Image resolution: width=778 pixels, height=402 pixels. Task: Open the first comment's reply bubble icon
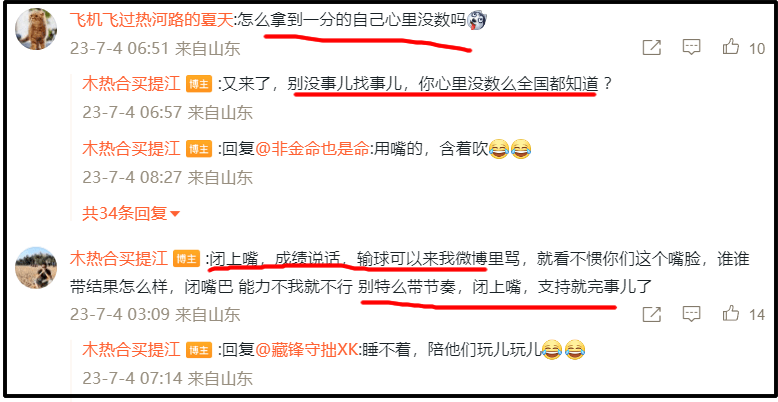click(691, 47)
